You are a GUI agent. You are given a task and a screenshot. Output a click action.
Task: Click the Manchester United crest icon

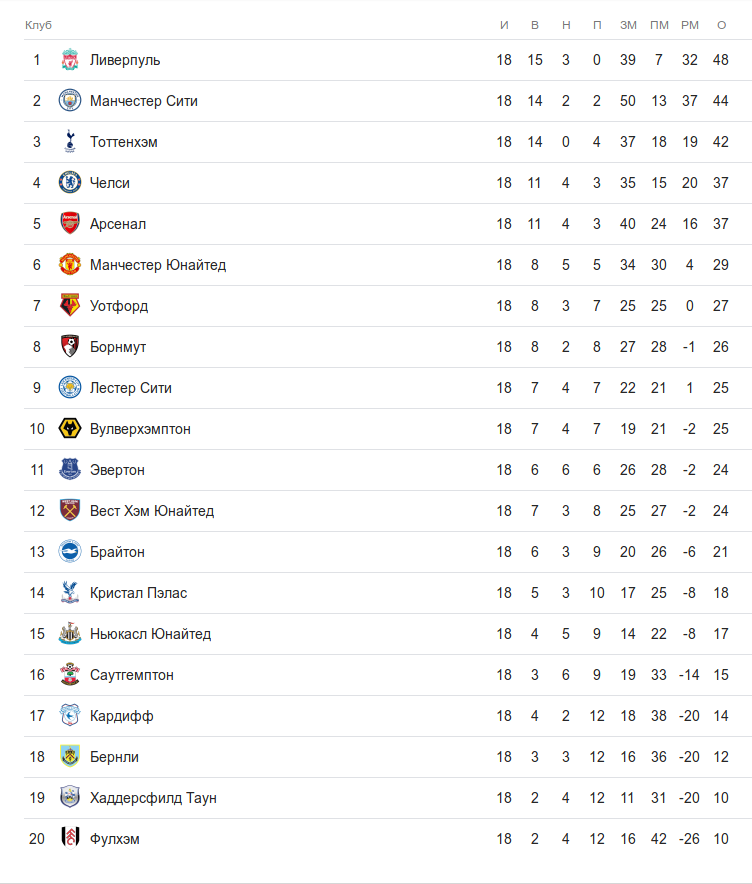click(x=69, y=265)
